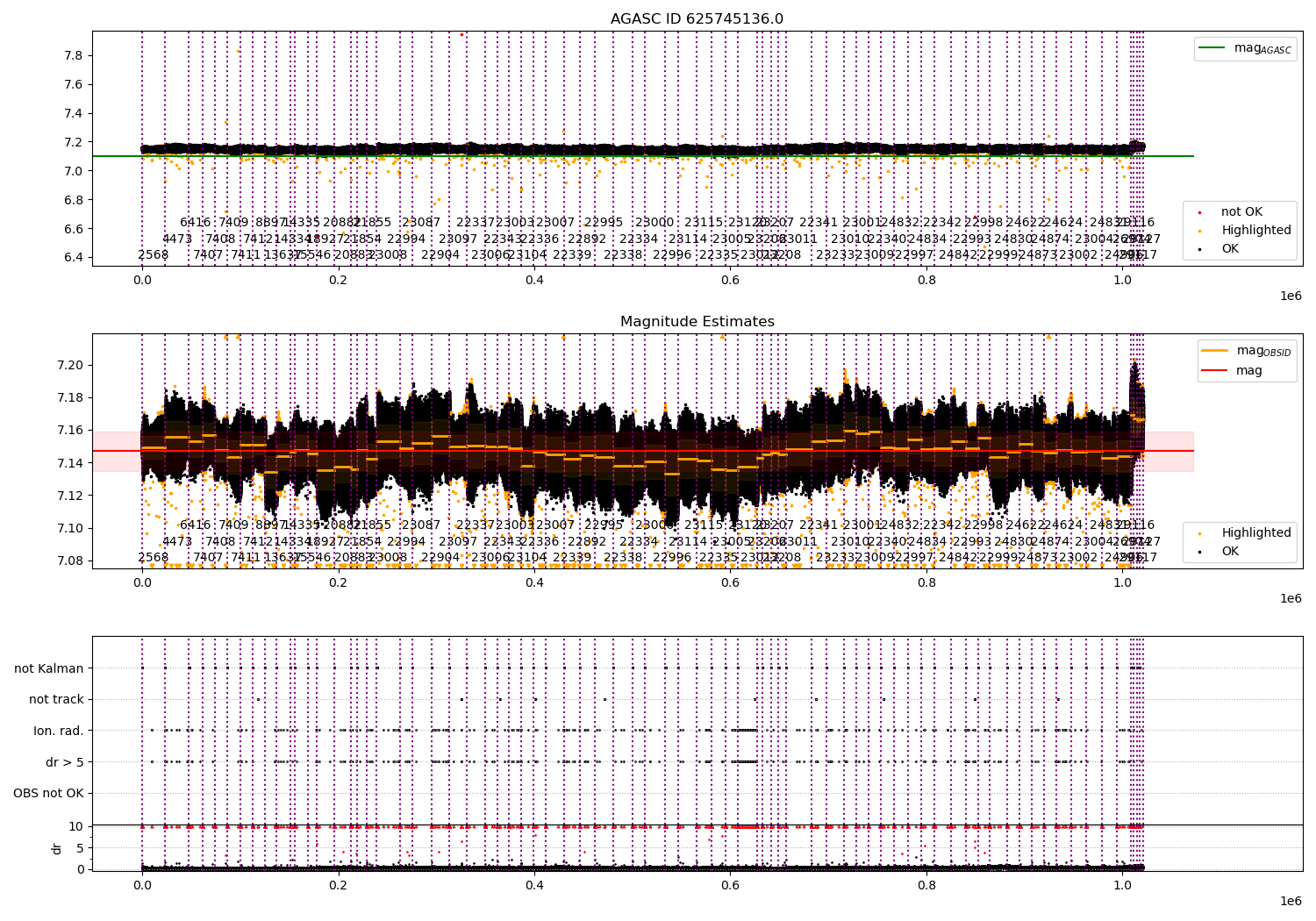Click obsid label 23097 in AGASC ID plot
The height and width of the screenshot is (921, 1316).
coord(458,239)
